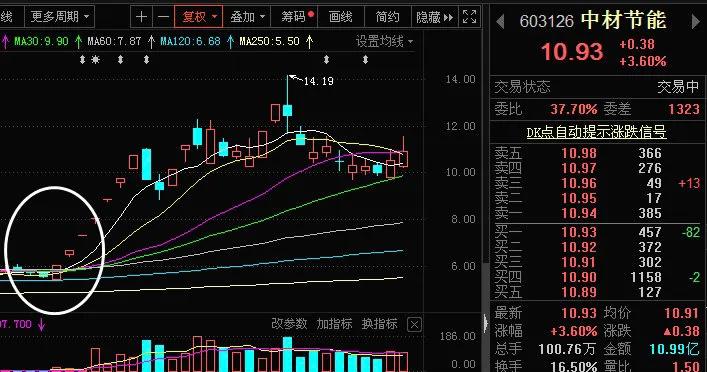This screenshot has height=372, width=707.
Task: Click 加指标 to add indicator
Action: pos(334,324)
